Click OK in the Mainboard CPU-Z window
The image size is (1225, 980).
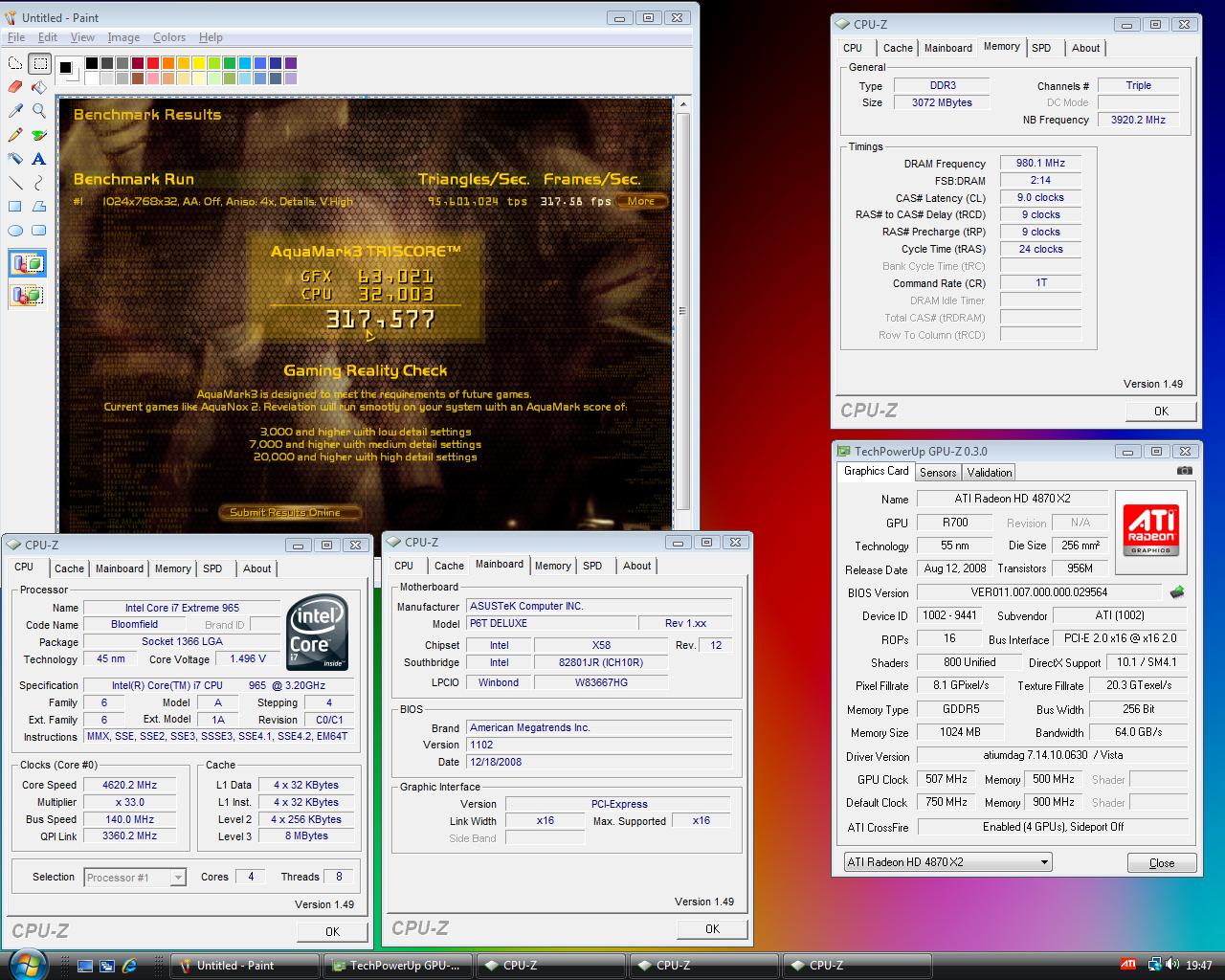coord(712,929)
